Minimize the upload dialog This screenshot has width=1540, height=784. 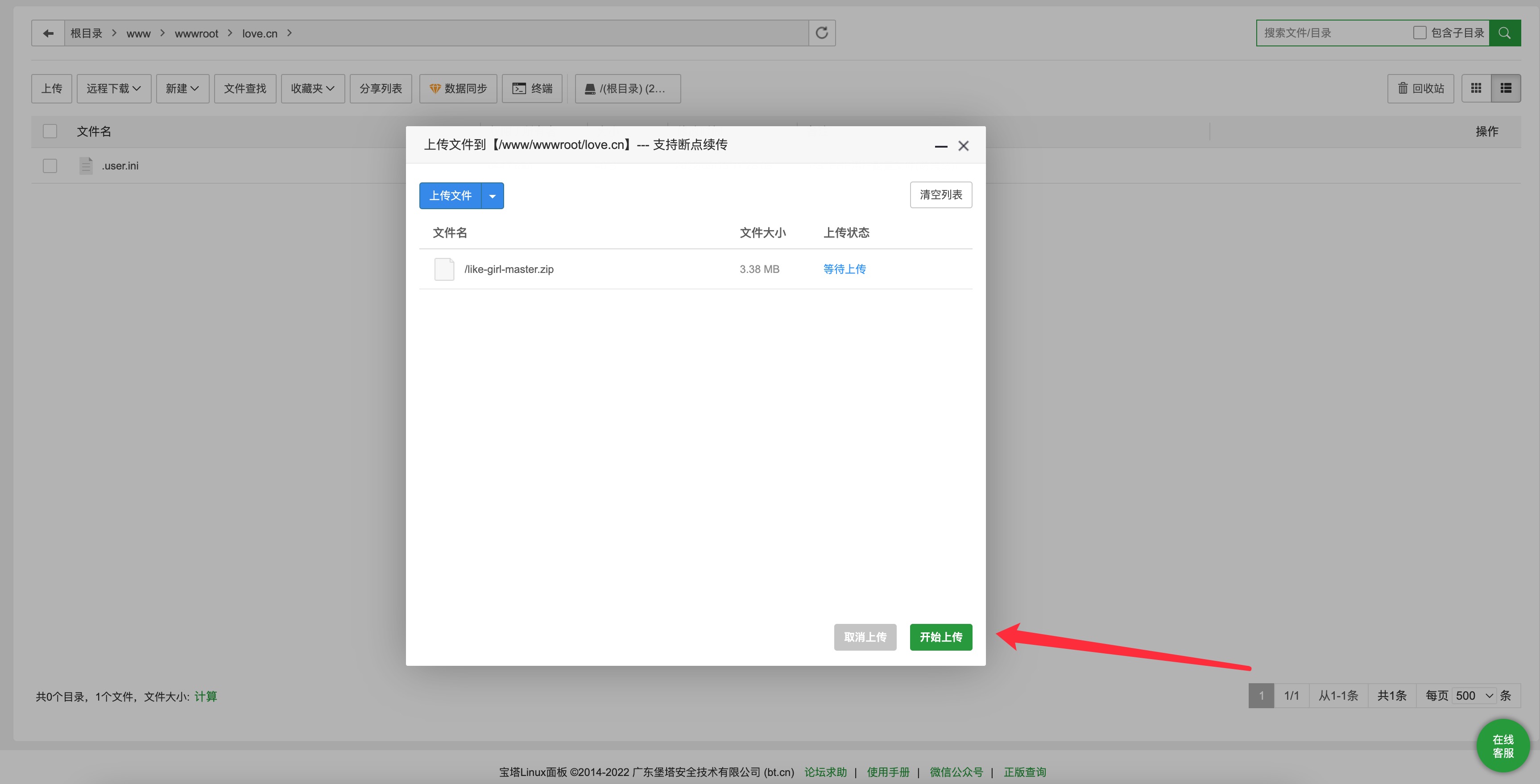point(941,146)
